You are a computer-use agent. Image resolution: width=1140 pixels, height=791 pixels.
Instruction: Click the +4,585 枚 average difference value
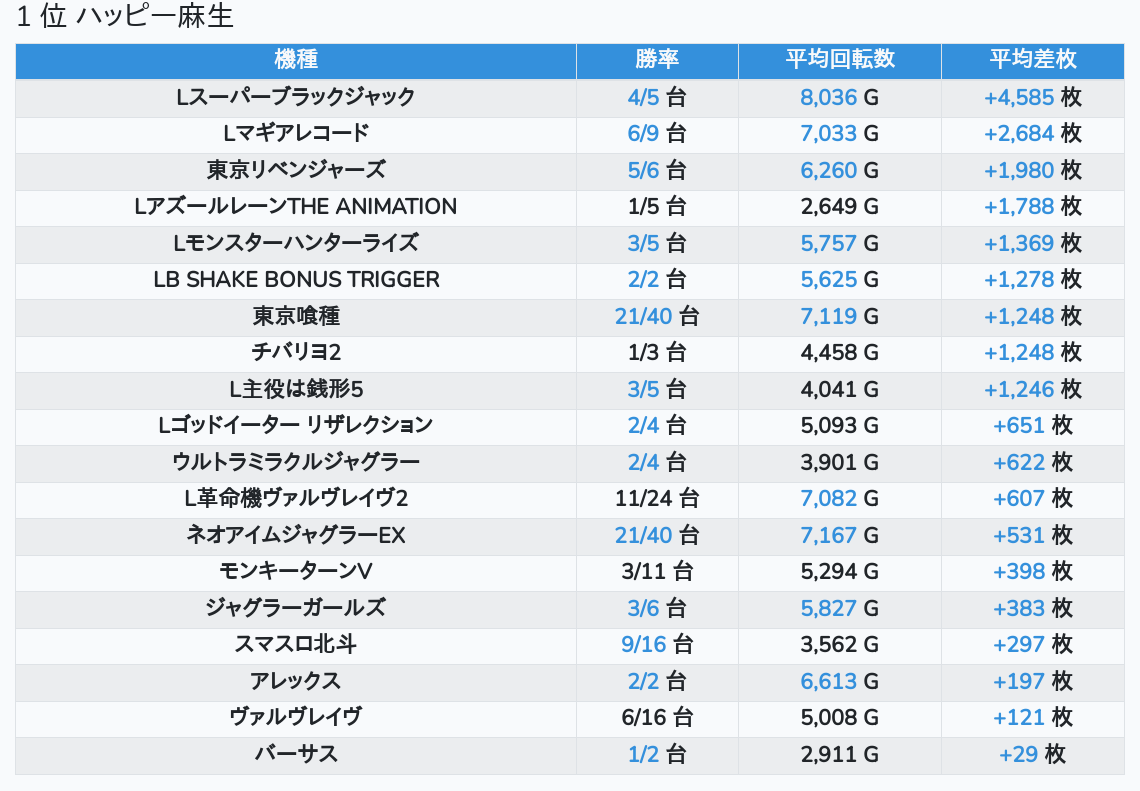[x=1032, y=97]
